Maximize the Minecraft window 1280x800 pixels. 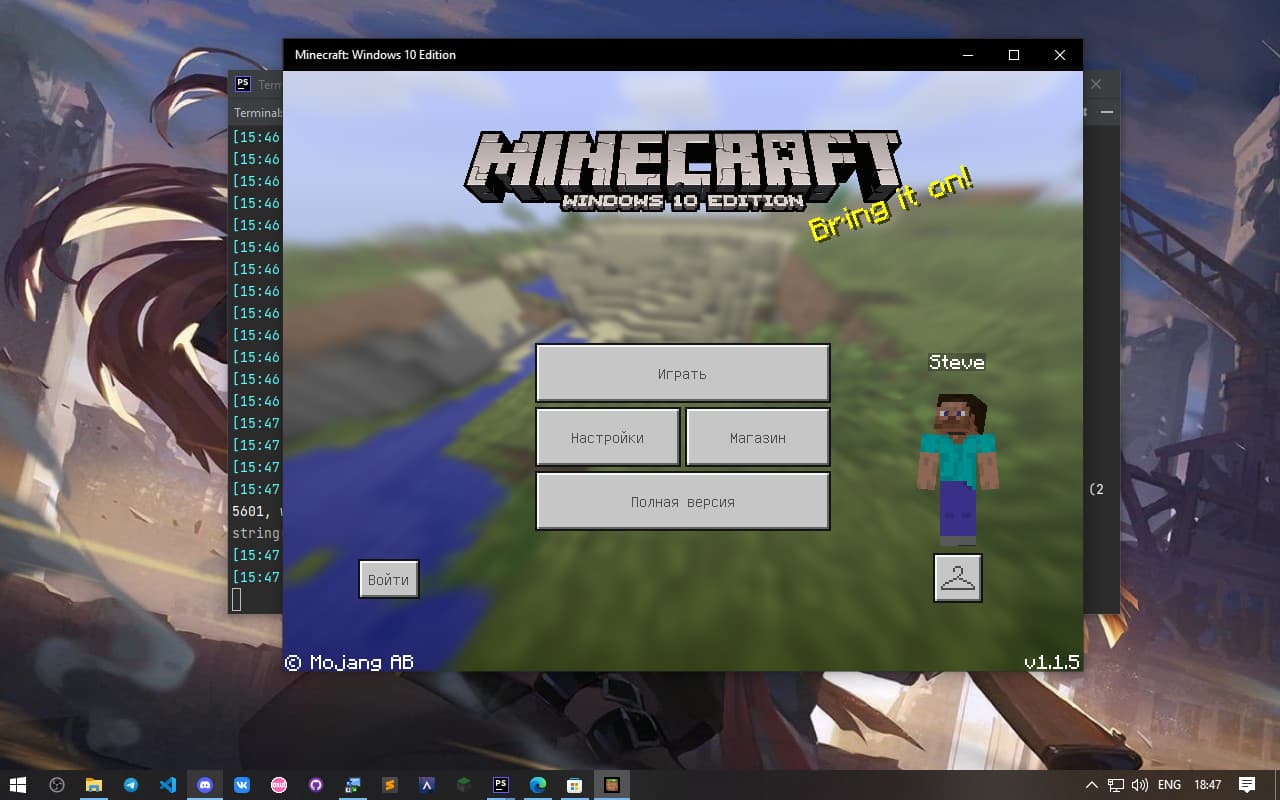coord(1014,55)
